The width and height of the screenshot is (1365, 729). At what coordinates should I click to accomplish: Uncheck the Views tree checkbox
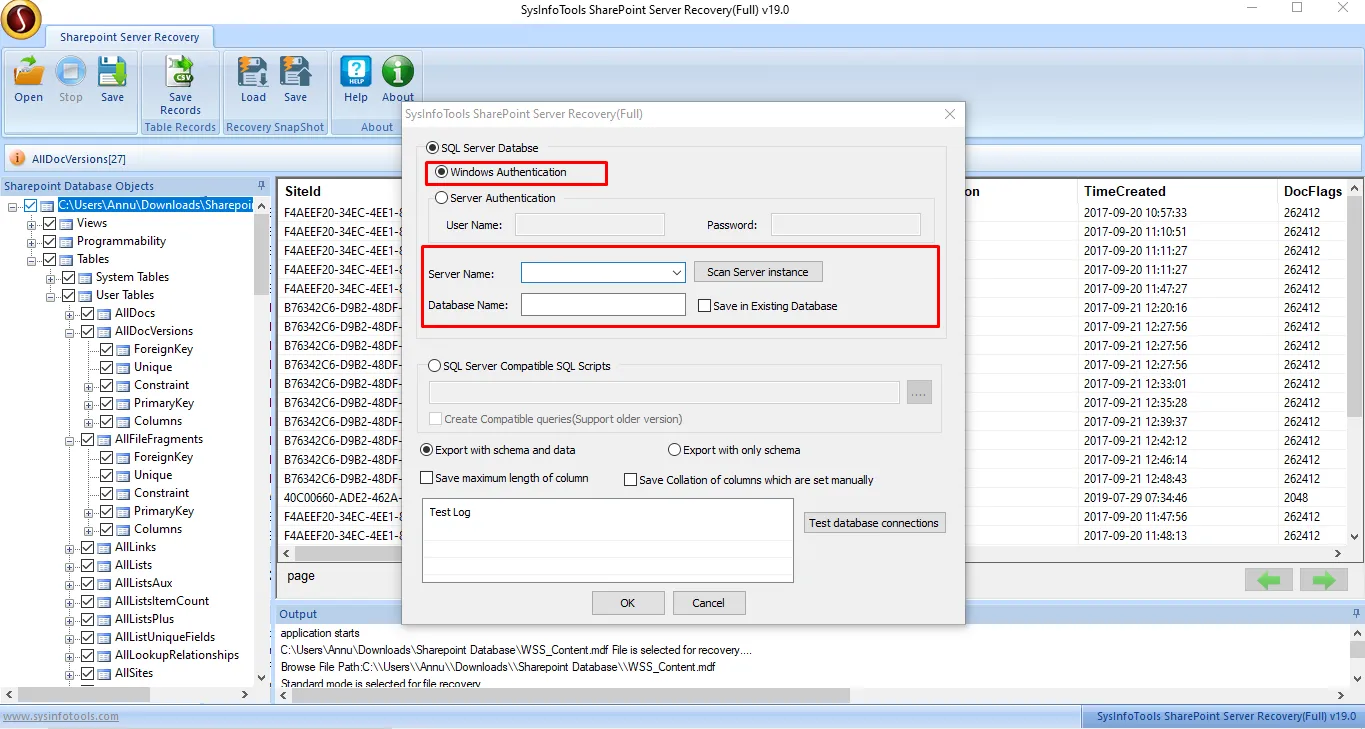49,223
